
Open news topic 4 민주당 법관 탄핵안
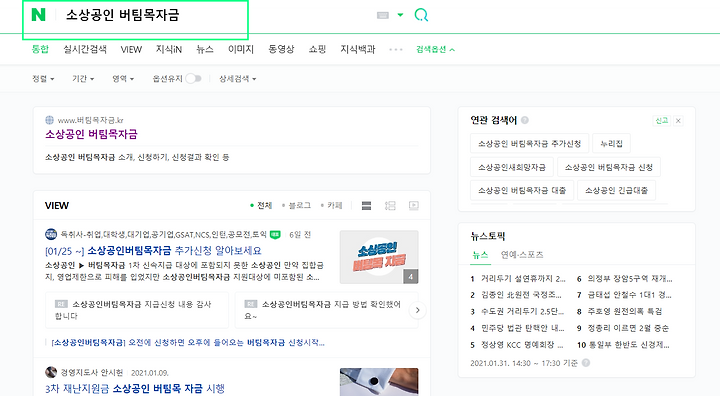point(518,328)
